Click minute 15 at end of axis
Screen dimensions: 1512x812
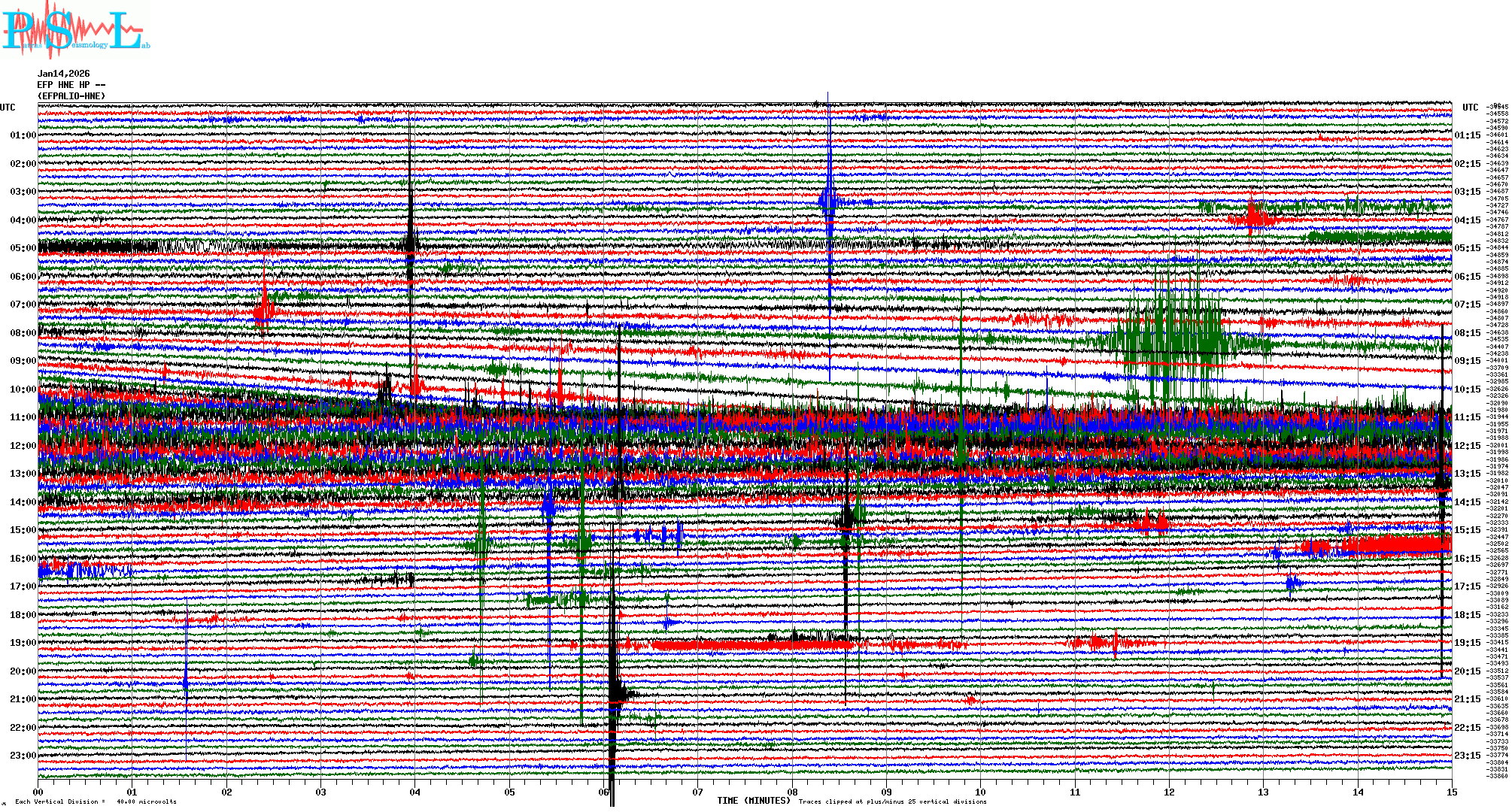click(x=1451, y=792)
